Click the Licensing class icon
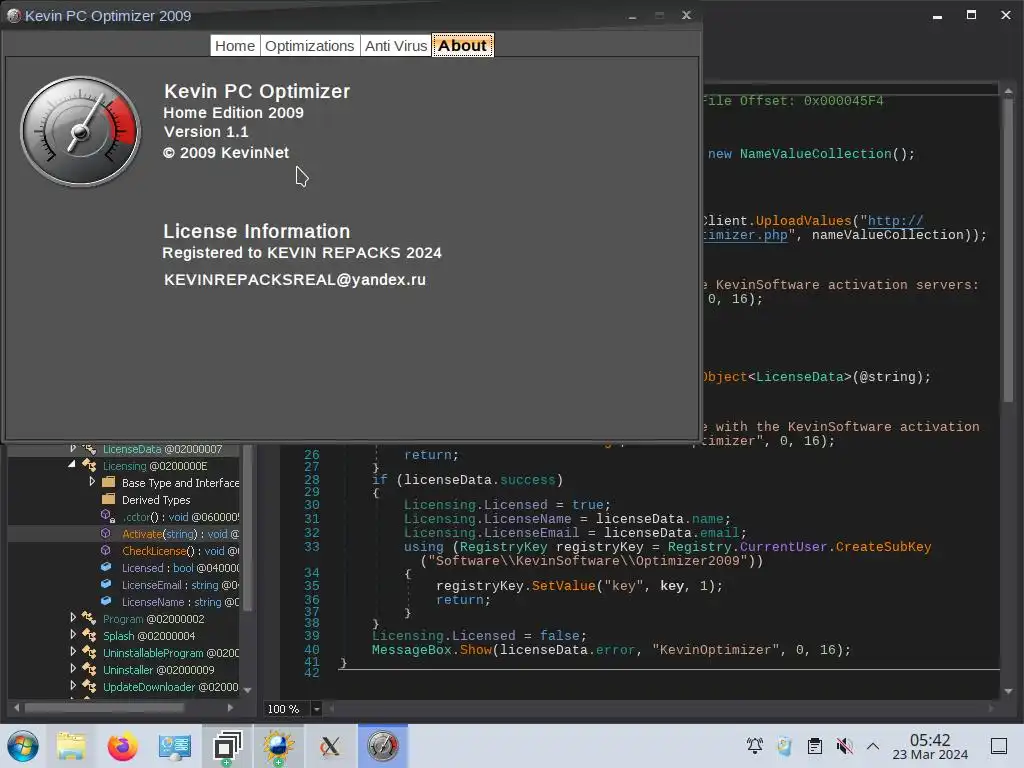This screenshot has width=1024, height=768. coord(89,466)
